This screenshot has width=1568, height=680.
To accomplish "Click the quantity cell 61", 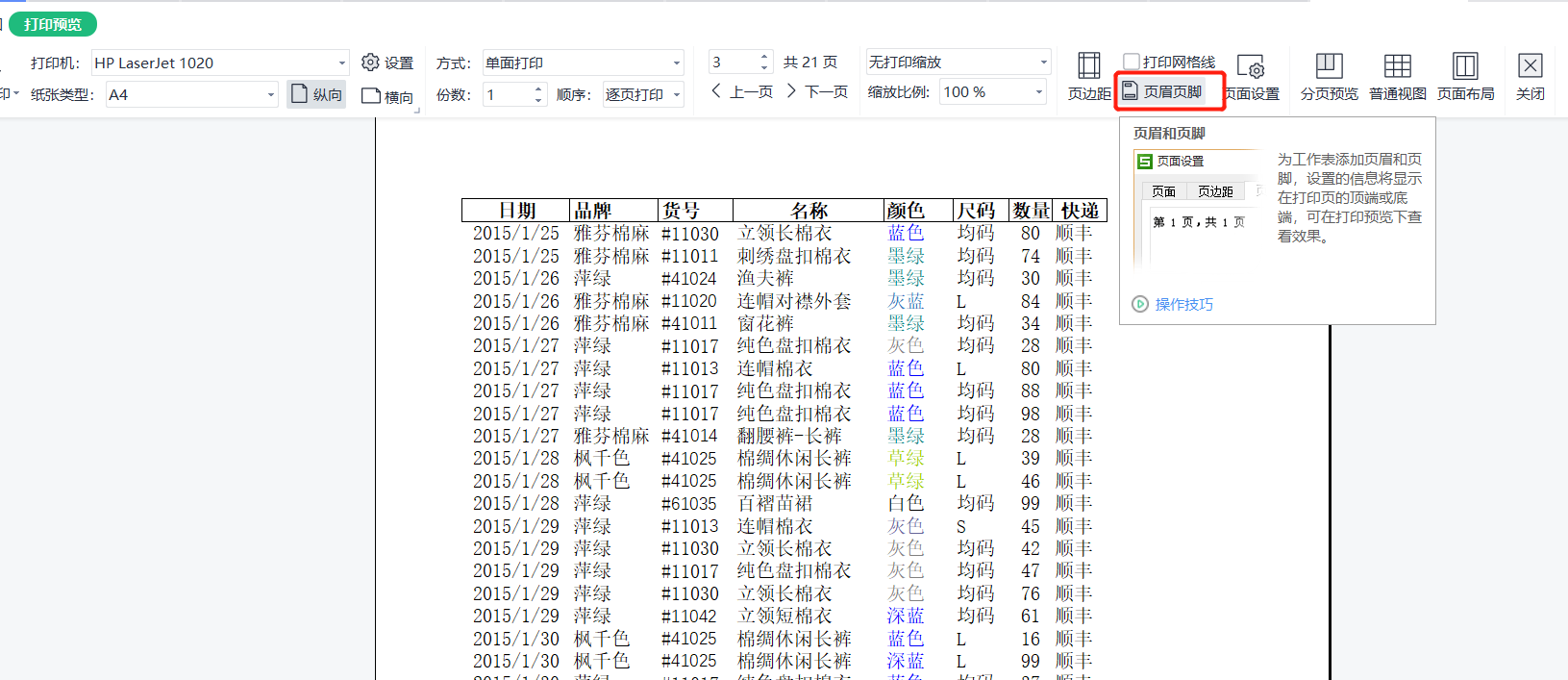I will 1031,617.
